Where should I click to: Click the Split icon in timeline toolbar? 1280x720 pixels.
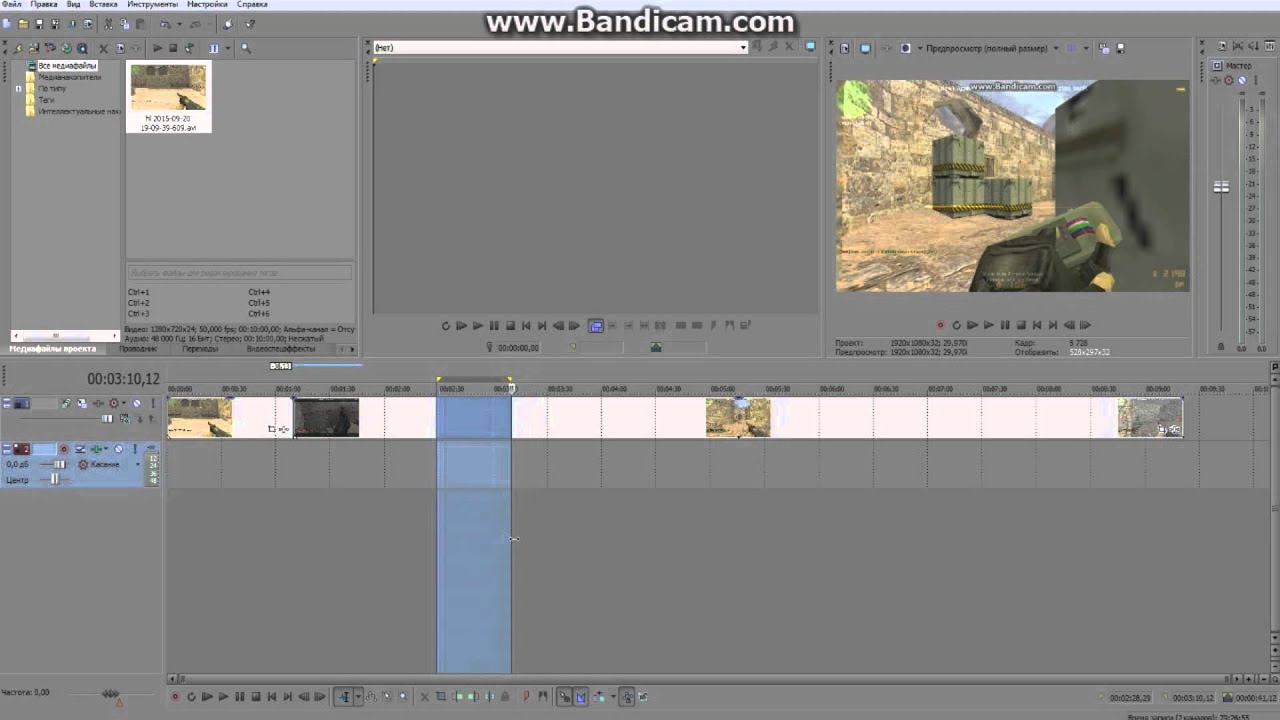(x=489, y=697)
